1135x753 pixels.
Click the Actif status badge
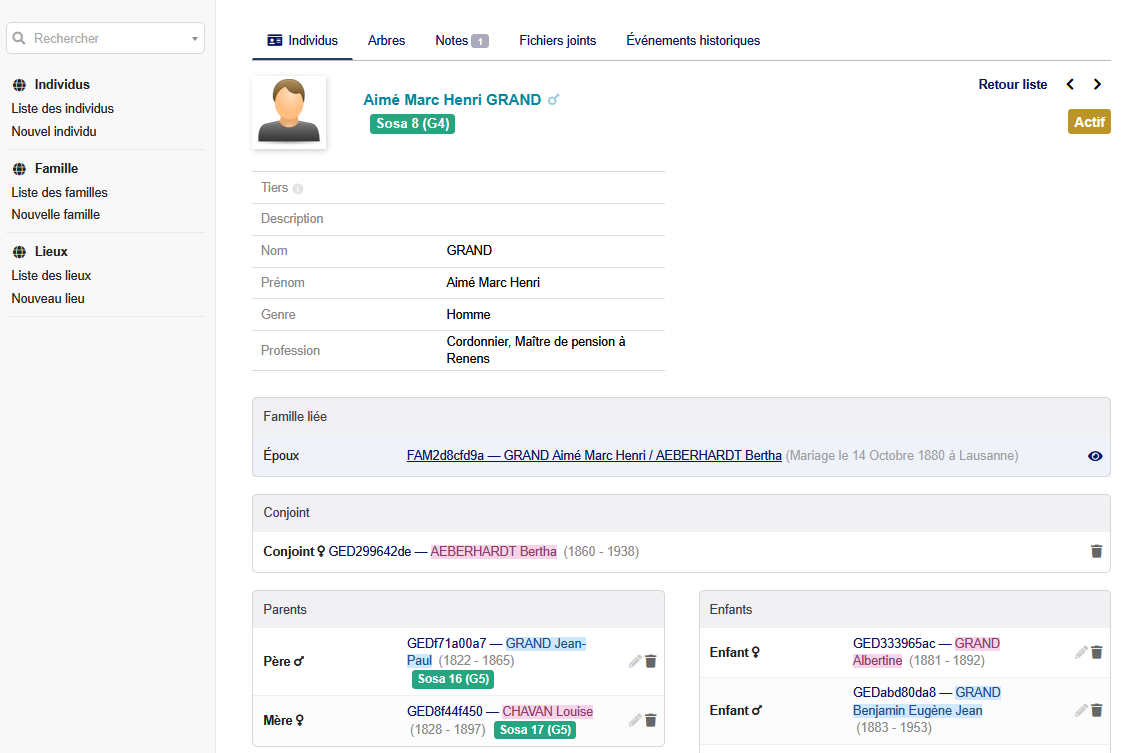click(x=1089, y=122)
